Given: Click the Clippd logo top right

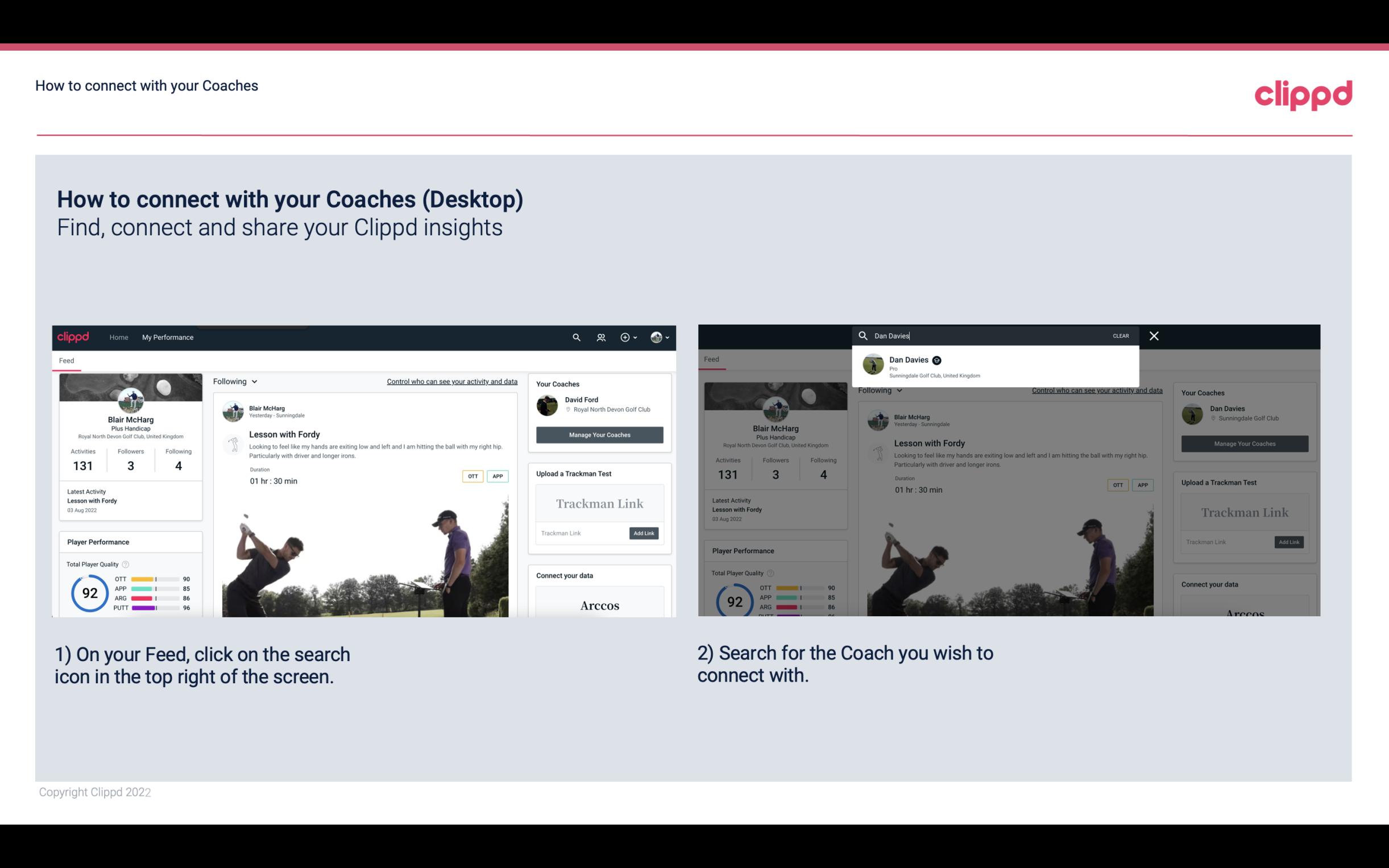Looking at the screenshot, I should pos(1303,92).
